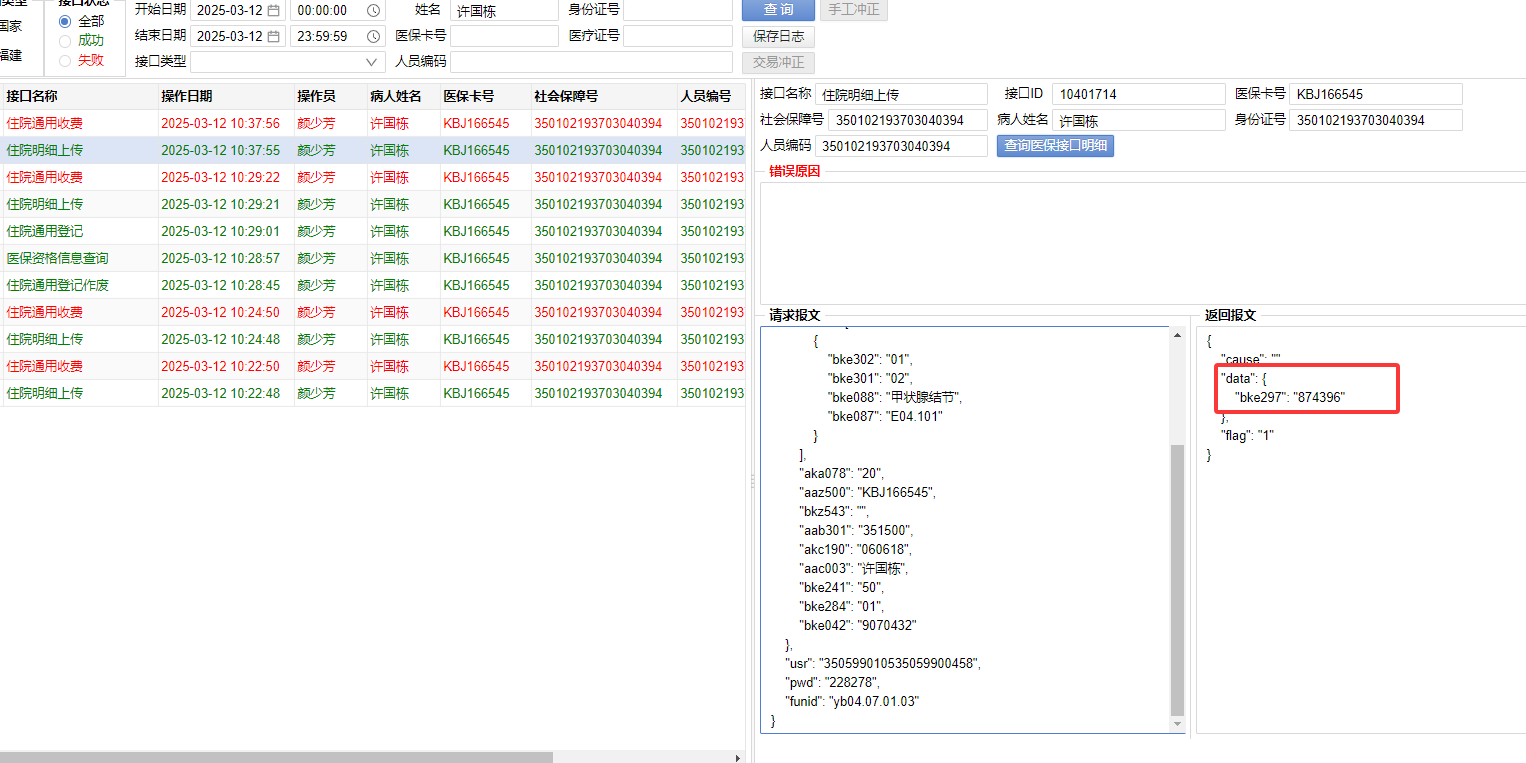The image size is (1526, 763).
Task: Click the clock icon beside 23:59:59
Action: pos(373,36)
